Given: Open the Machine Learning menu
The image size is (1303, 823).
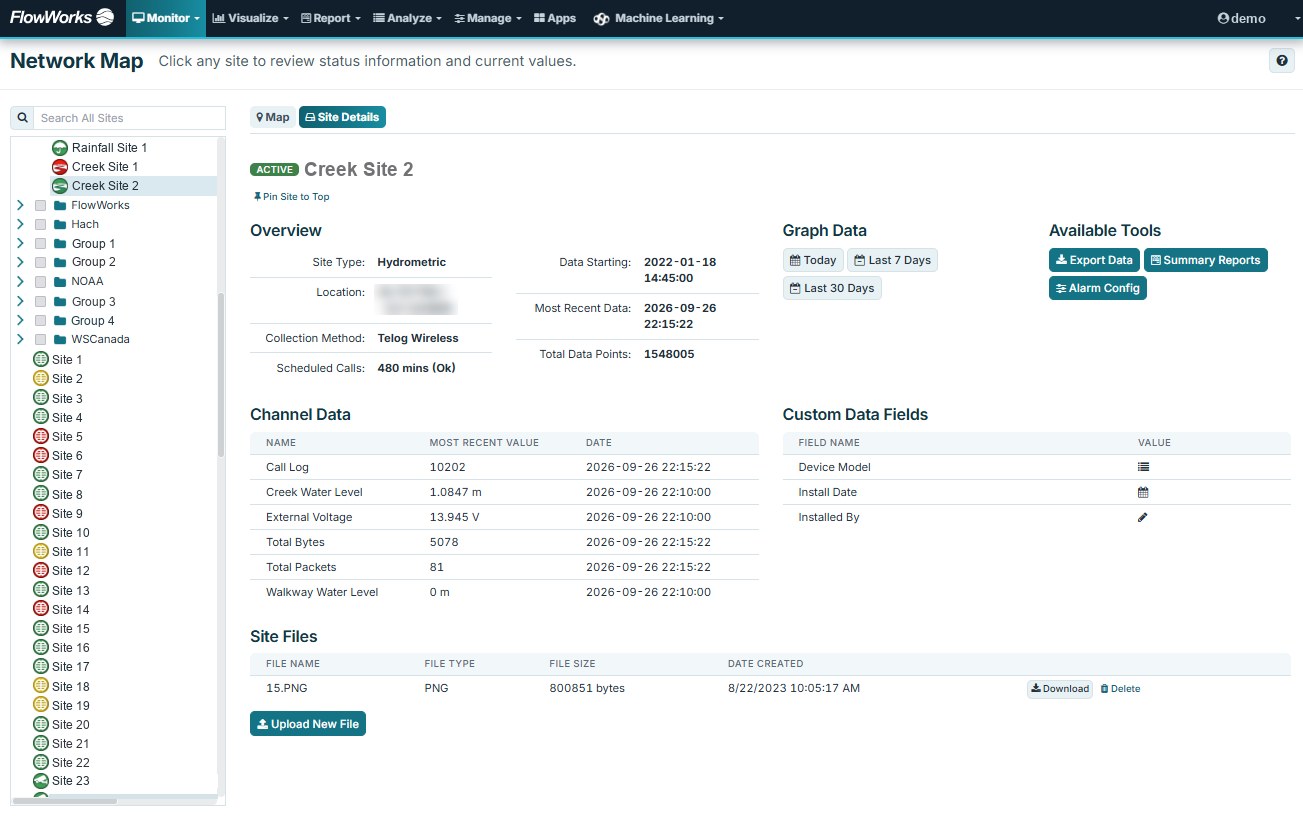Looking at the screenshot, I should click(x=658, y=18).
